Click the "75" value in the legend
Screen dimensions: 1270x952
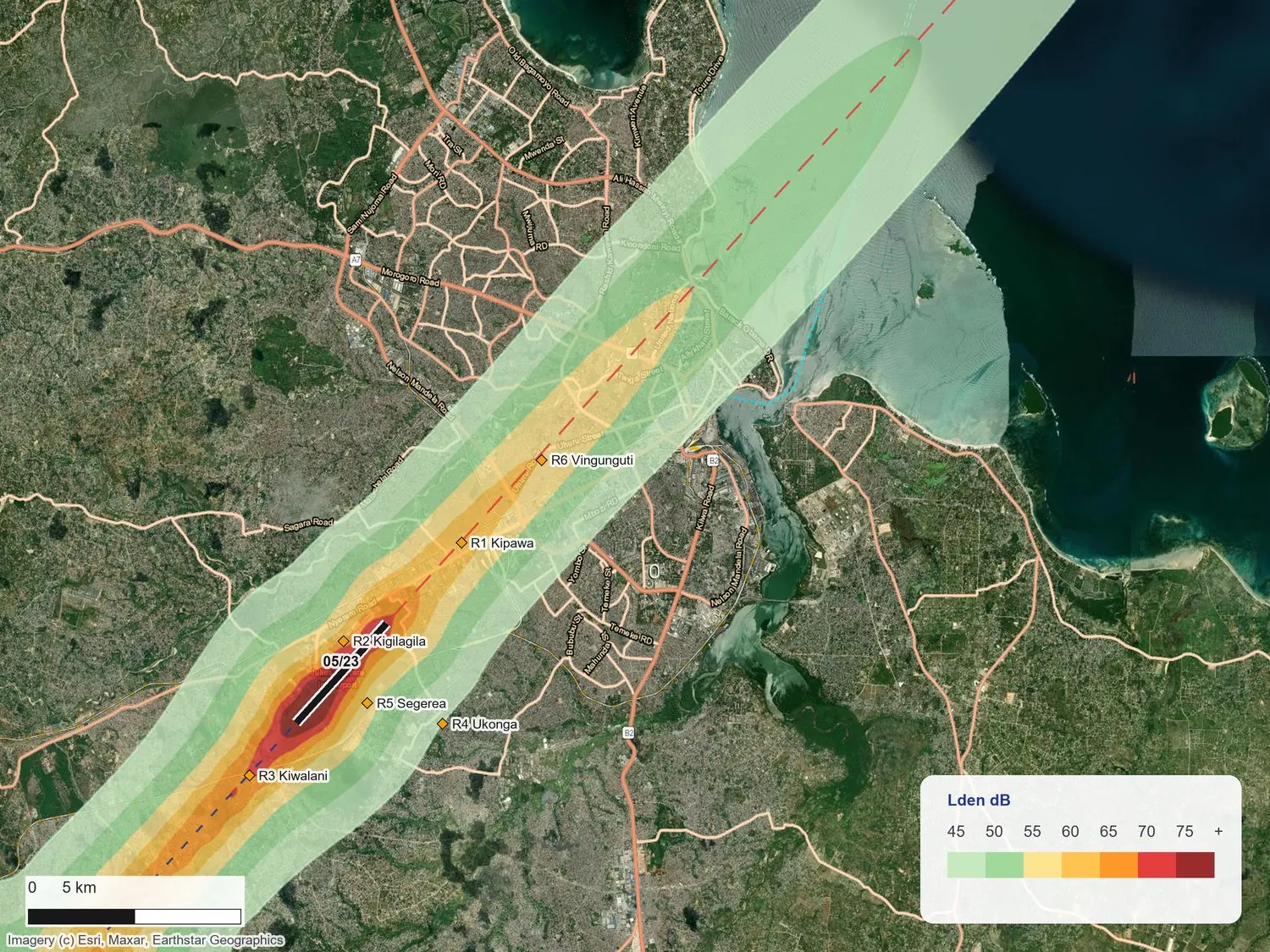click(x=1184, y=832)
